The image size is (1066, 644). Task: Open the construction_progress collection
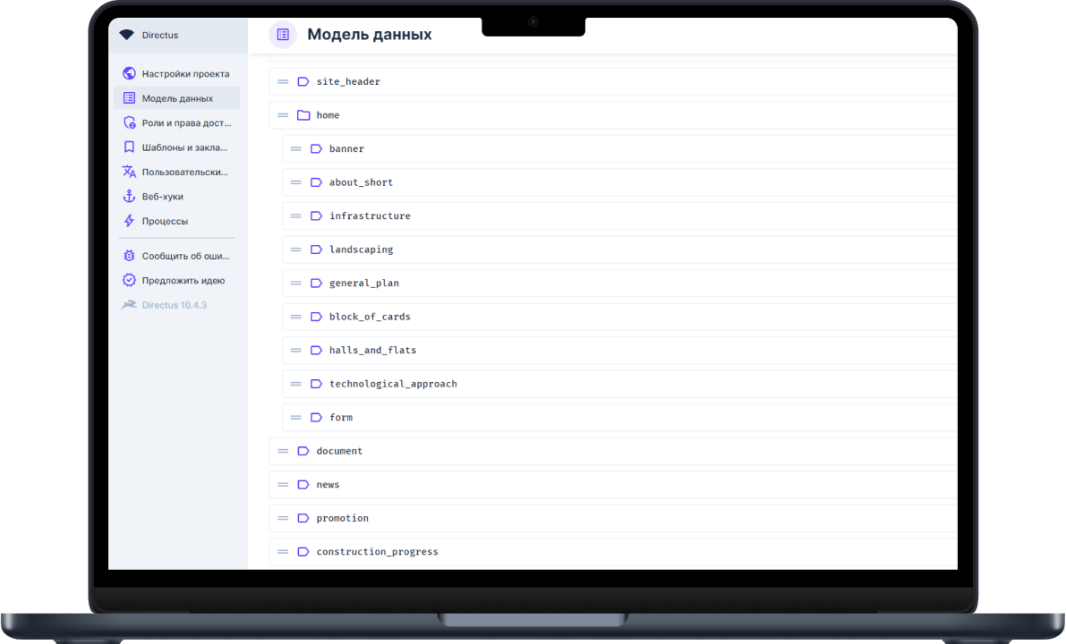(x=613, y=552)
